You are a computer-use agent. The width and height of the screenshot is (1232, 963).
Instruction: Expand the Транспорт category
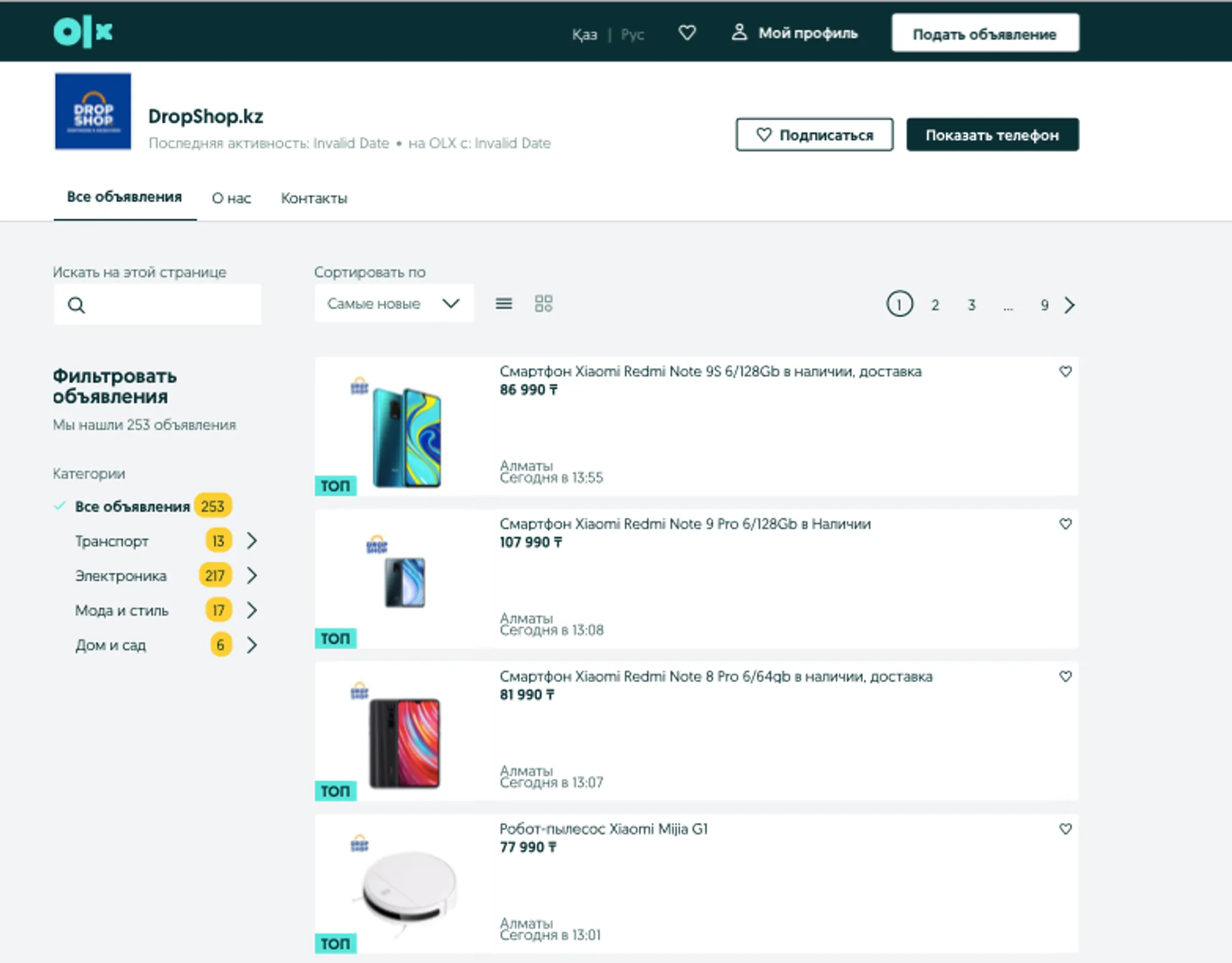[252, 541]
